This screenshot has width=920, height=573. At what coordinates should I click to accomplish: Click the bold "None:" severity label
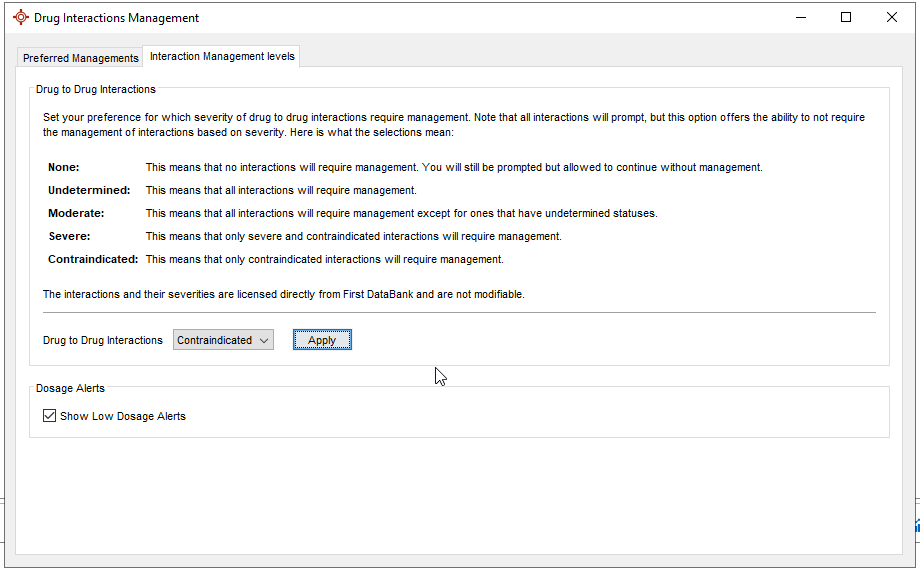(64, 168)
